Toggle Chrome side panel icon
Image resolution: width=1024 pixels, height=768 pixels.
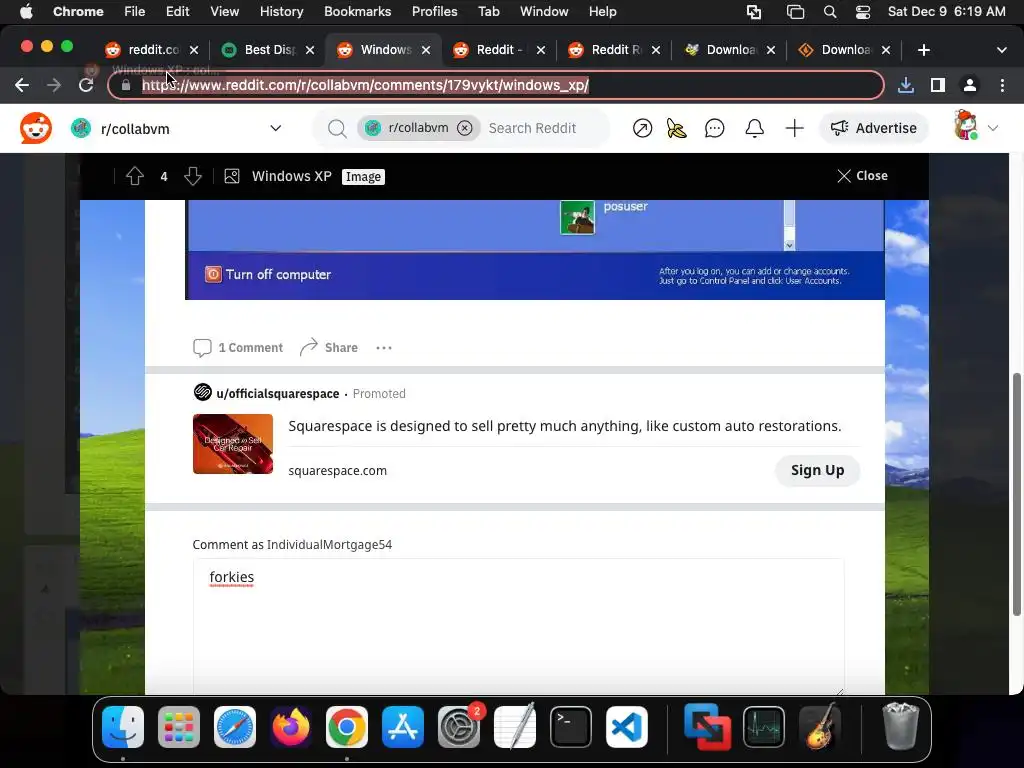click(938, 85)
